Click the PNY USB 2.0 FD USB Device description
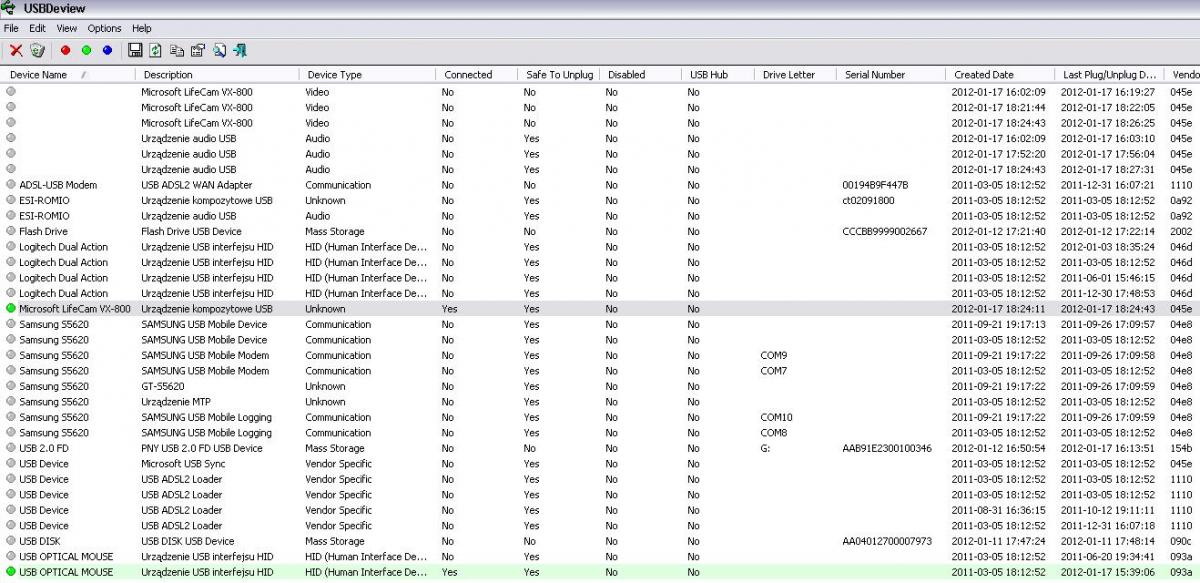1200x583 pixels. (202, 448)
